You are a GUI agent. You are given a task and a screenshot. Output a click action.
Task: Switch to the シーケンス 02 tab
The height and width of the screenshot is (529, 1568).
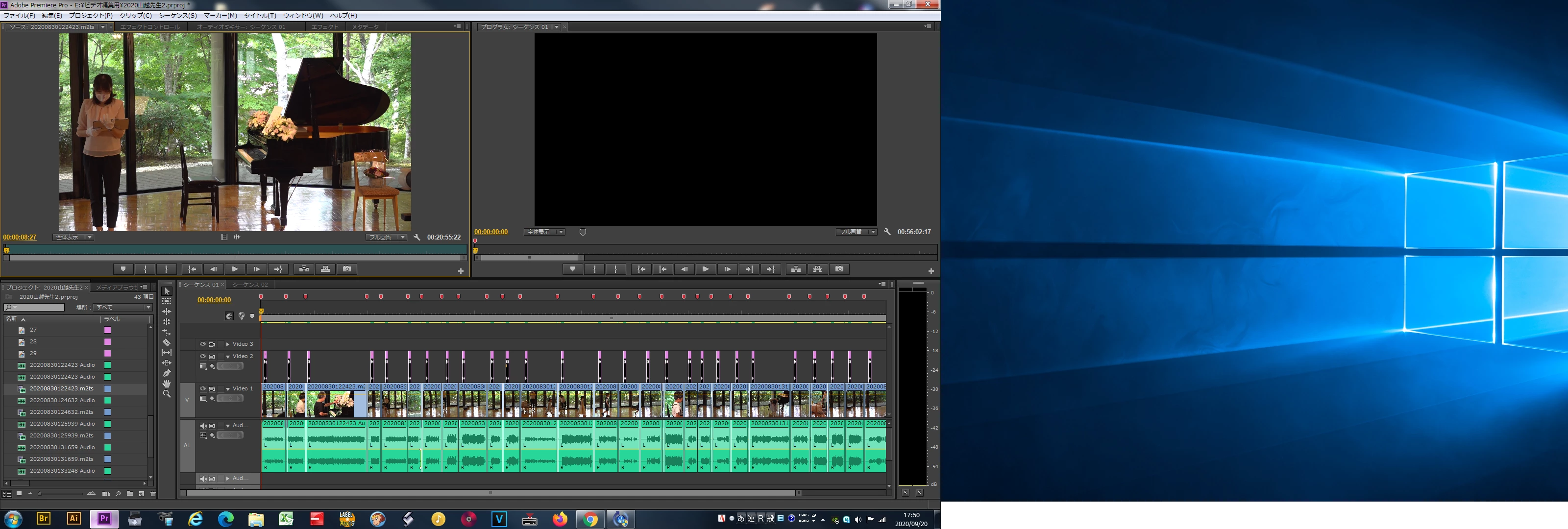point(249,285)
